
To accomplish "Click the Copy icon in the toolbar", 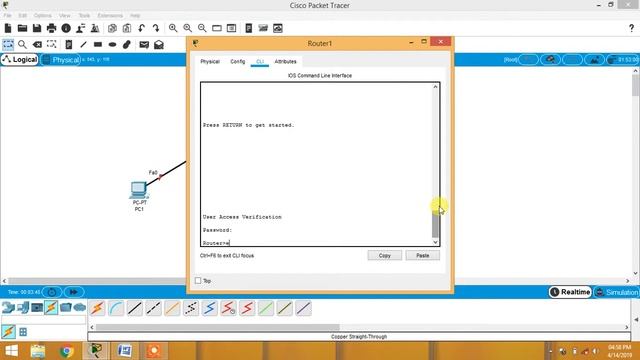I will (112, 28).
